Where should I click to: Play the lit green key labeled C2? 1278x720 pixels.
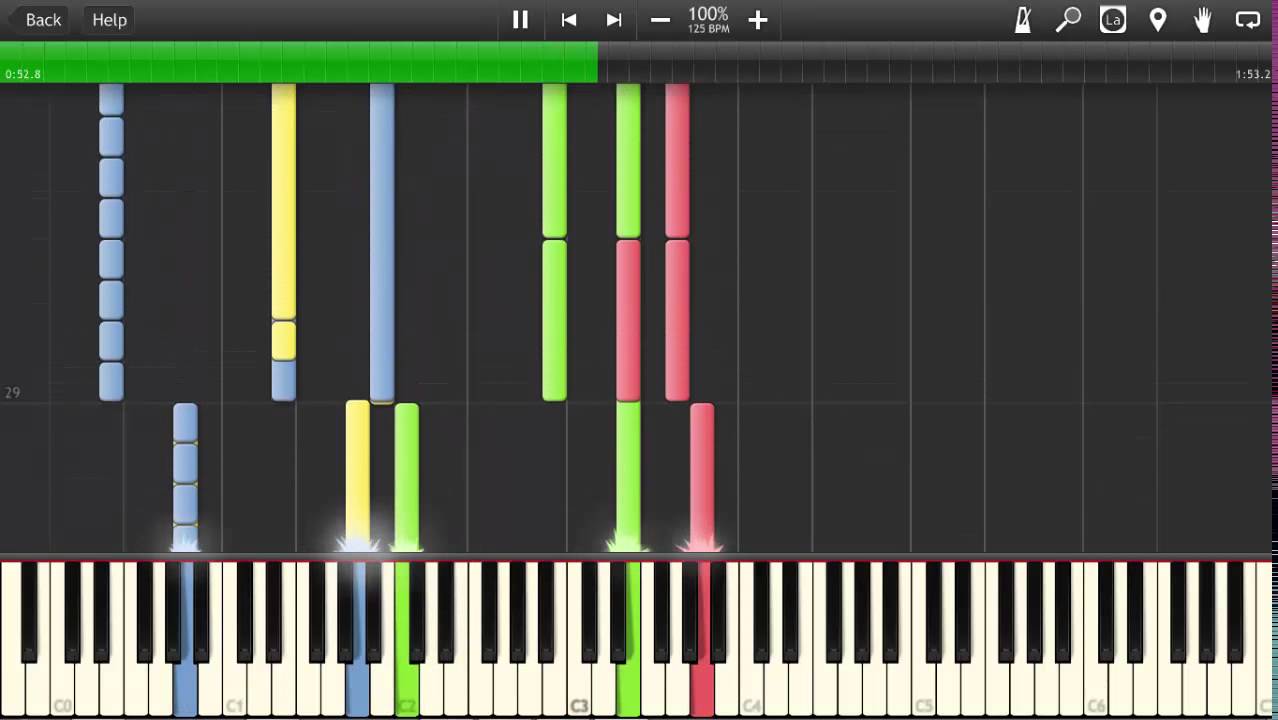click(407, 690)
